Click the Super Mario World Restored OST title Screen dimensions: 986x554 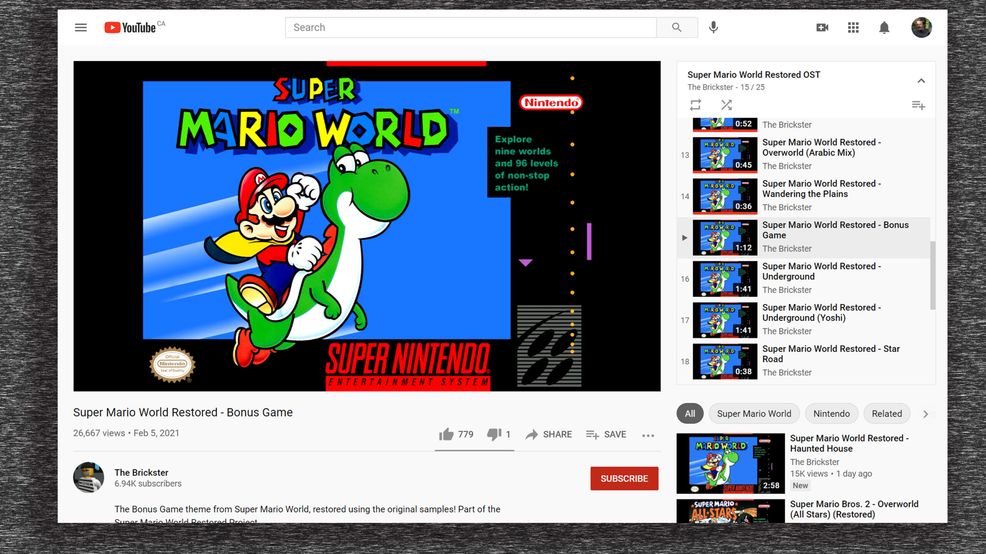753,74
